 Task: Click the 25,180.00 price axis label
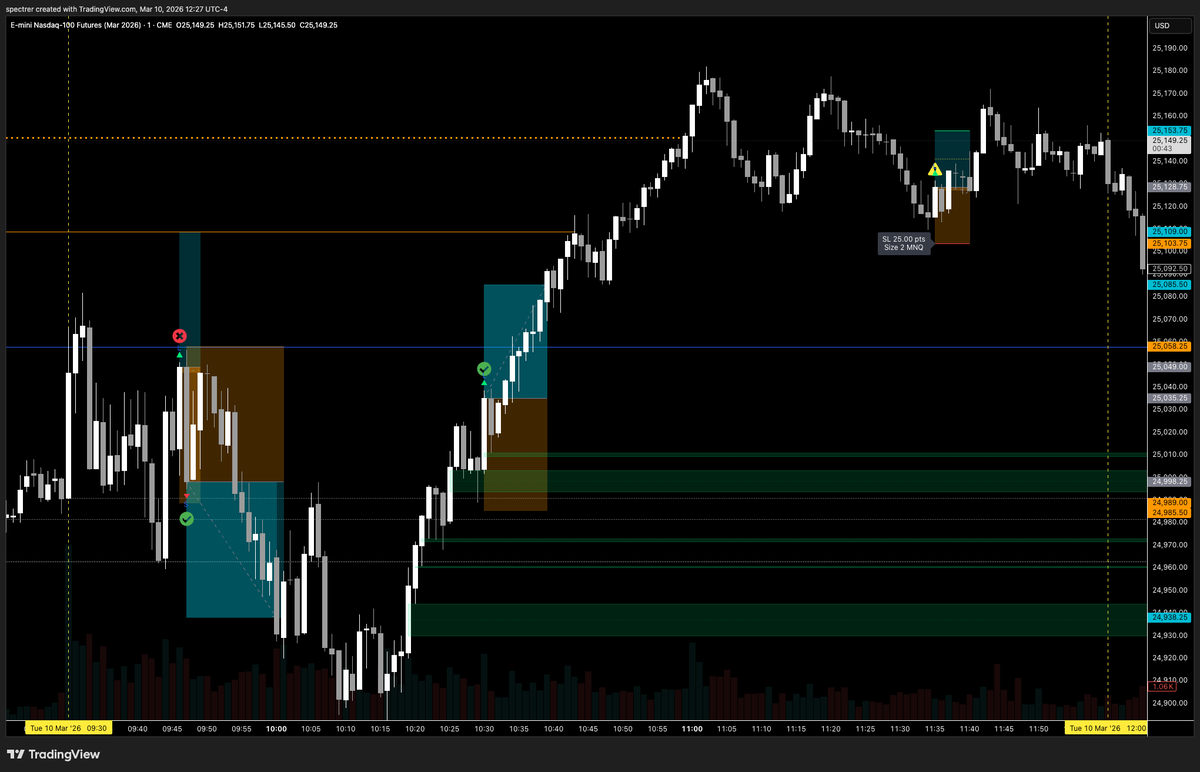coord(1169,70)
